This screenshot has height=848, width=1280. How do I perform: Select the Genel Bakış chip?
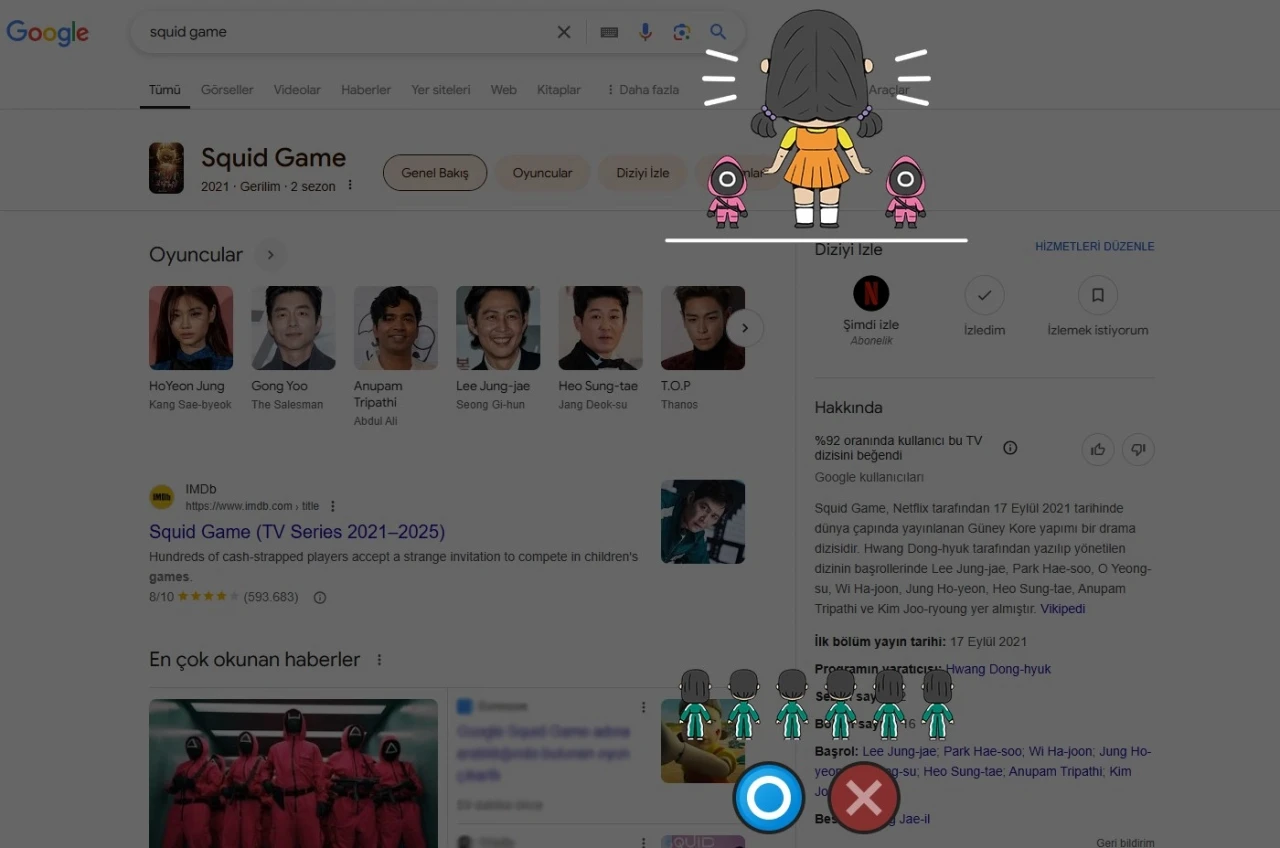435,173
